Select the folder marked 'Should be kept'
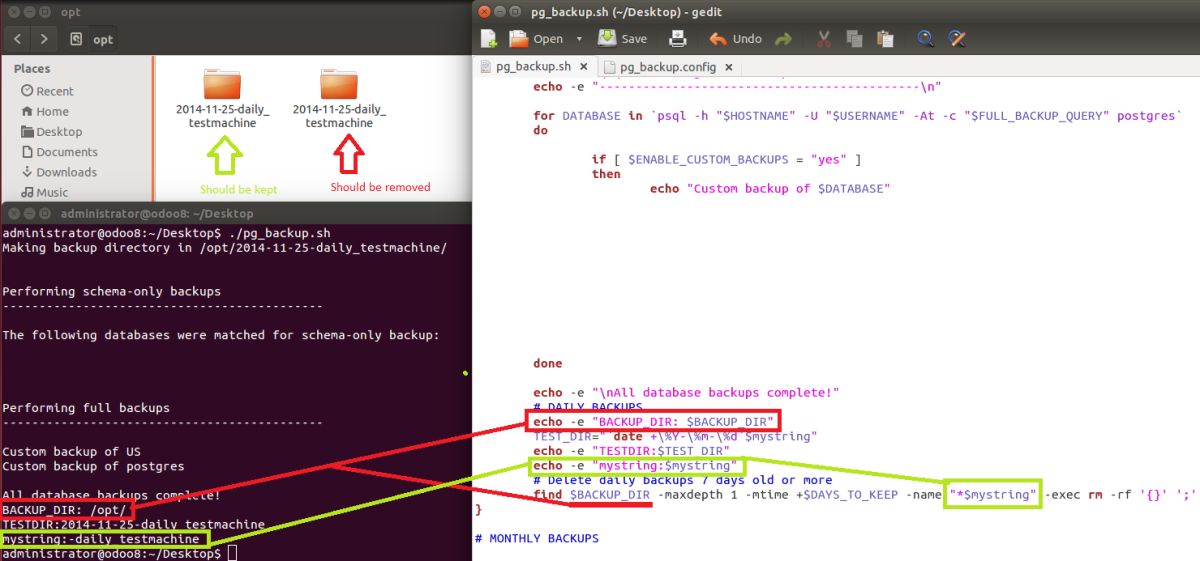This screenshot has width=1200, height=561. click(x=222, y=98)
